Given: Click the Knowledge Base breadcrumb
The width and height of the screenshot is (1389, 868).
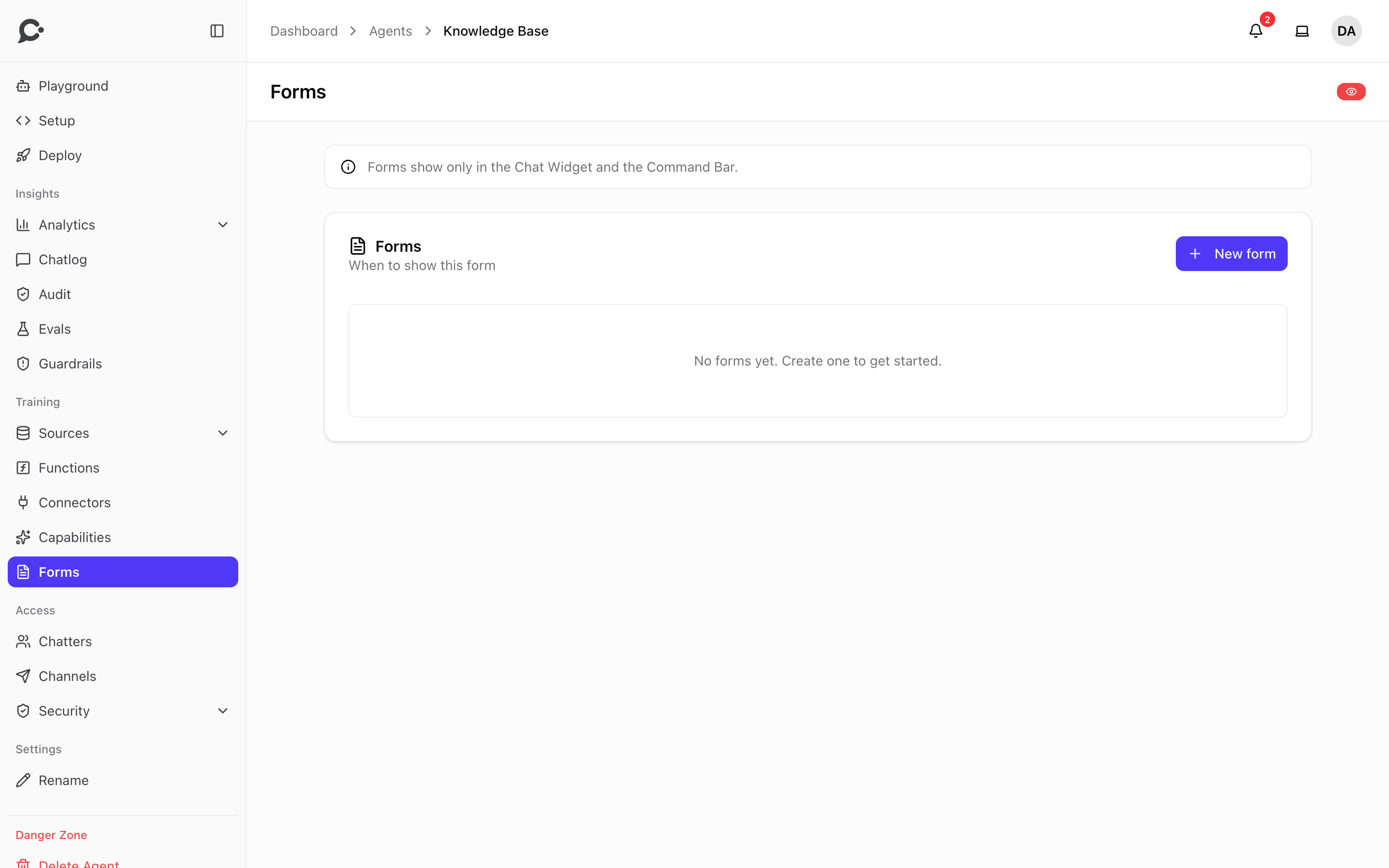Looking at the screenshot, I should coord(496,31).
